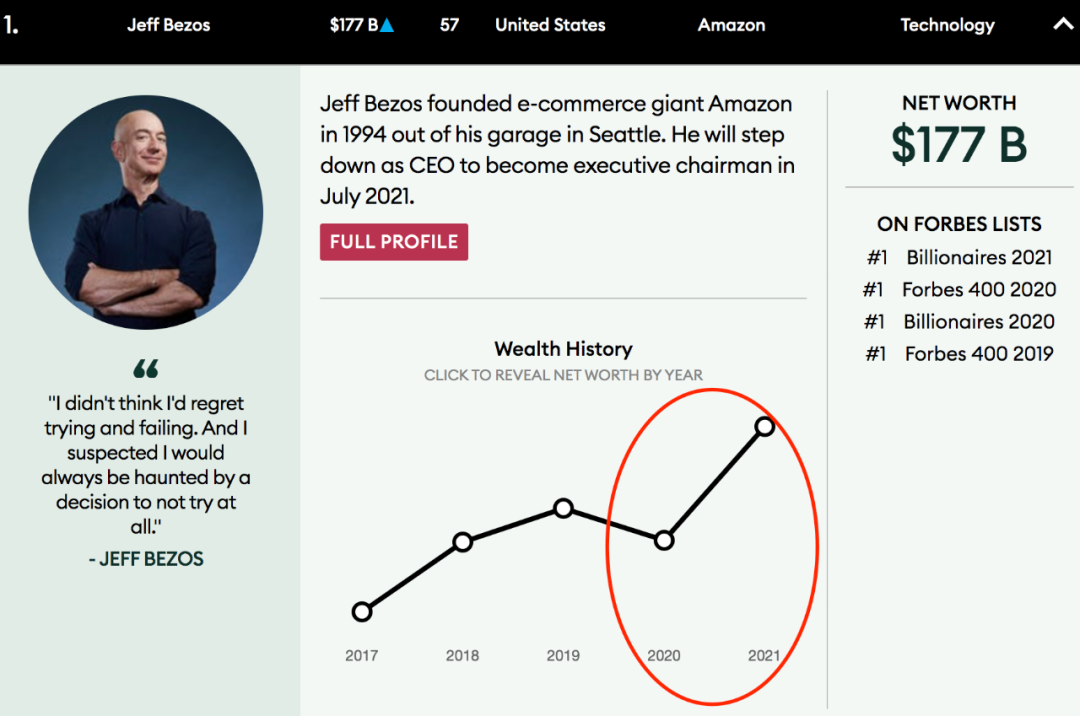The image size is (1080, 716).
Task: Collapse the Jeff Bezos row with chevron
Action: pos(1063,25)
